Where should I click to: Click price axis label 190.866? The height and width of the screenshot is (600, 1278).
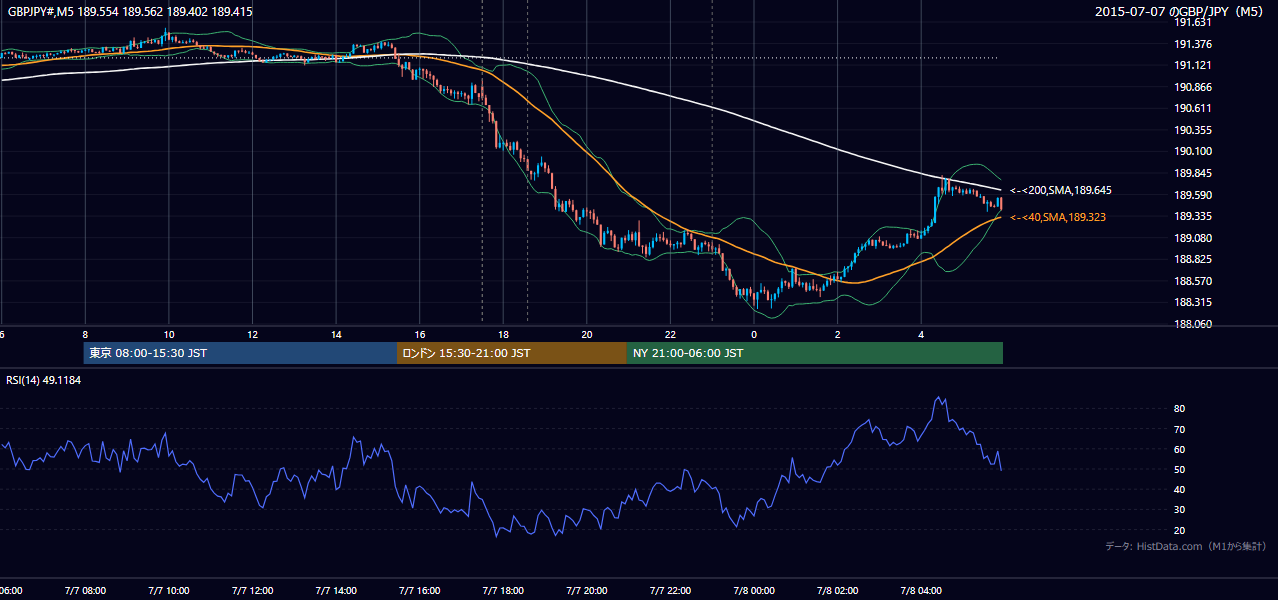coord(1193,87)
